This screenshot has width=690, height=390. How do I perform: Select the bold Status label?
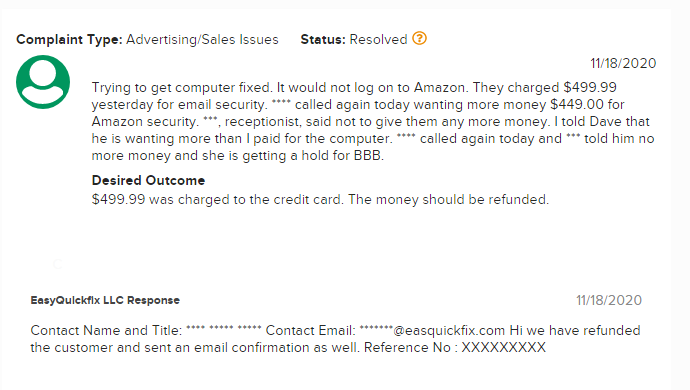point(323,40)
